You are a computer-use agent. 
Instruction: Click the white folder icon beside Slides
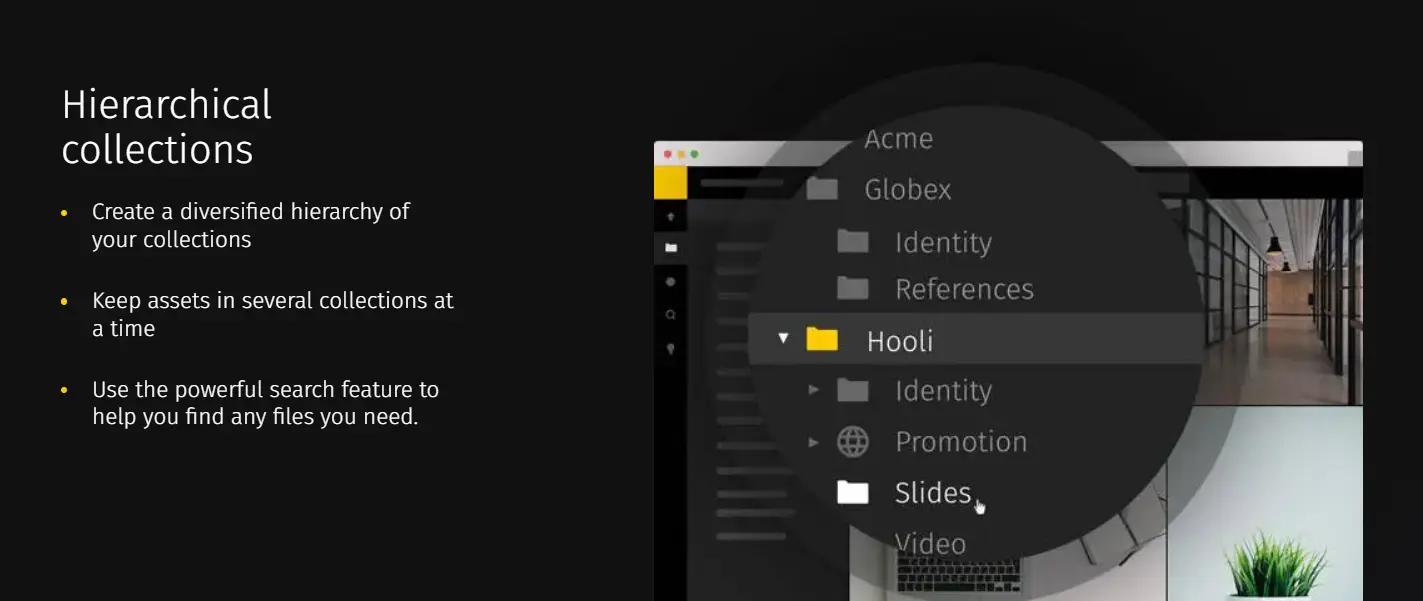point(851,491)
